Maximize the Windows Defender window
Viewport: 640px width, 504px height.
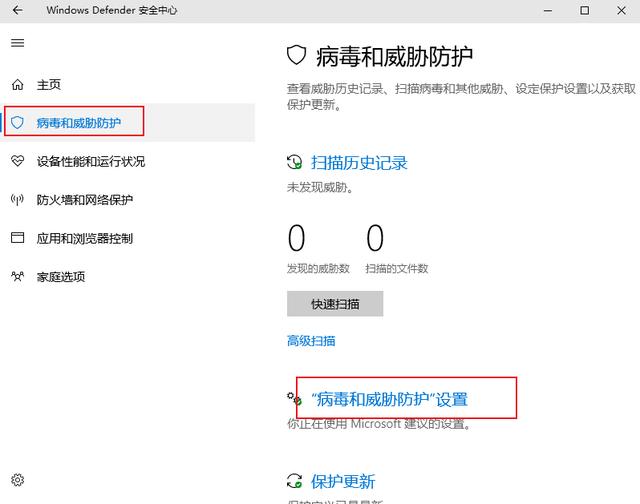coord(584,10)
